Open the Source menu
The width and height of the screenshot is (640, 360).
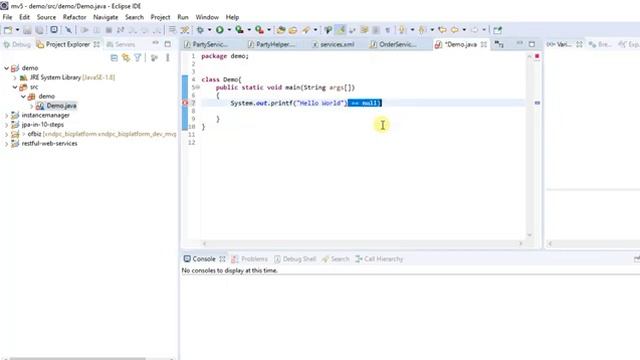click(46, 17)
